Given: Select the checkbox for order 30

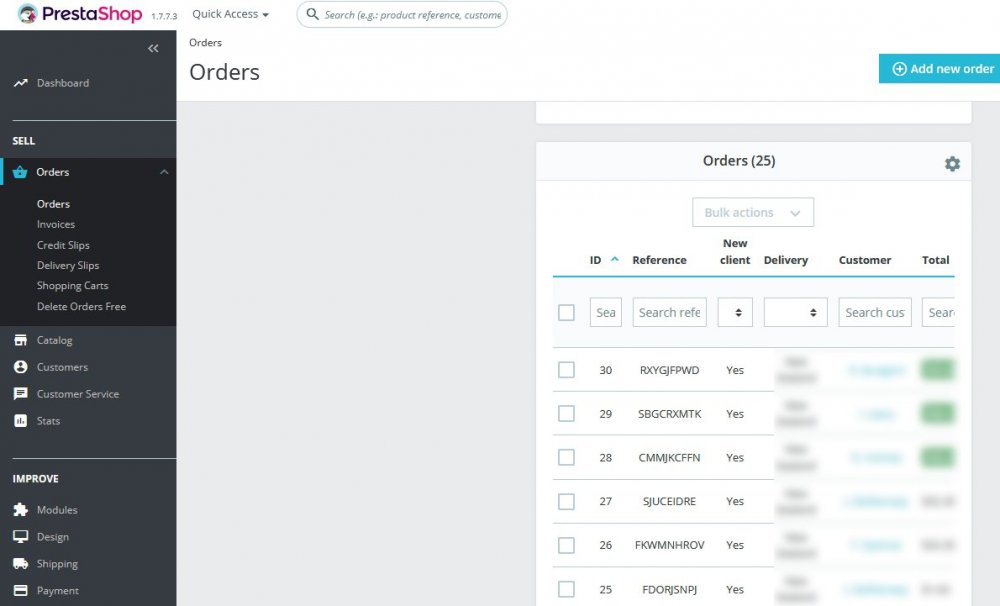Looking at the screenshot, I should [566, 369].
